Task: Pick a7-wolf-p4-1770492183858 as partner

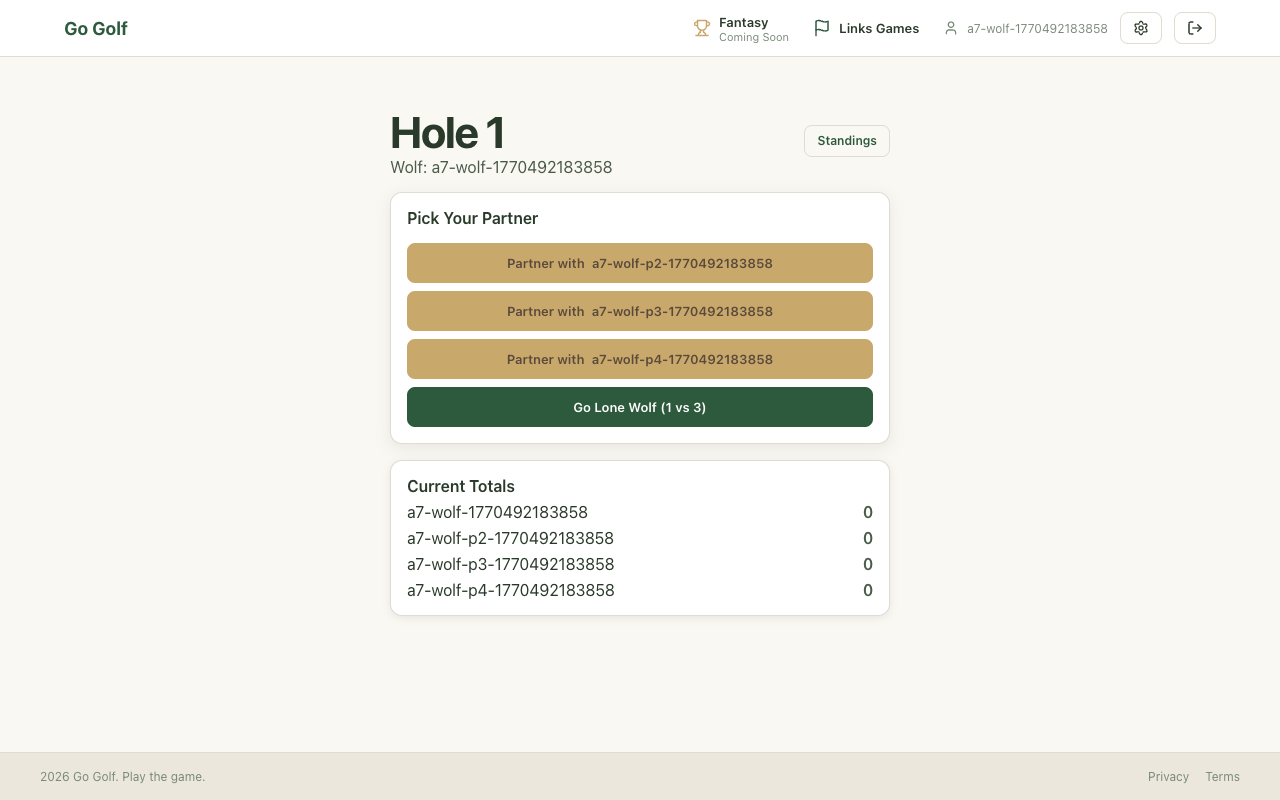Action: (x=640, y=359)
